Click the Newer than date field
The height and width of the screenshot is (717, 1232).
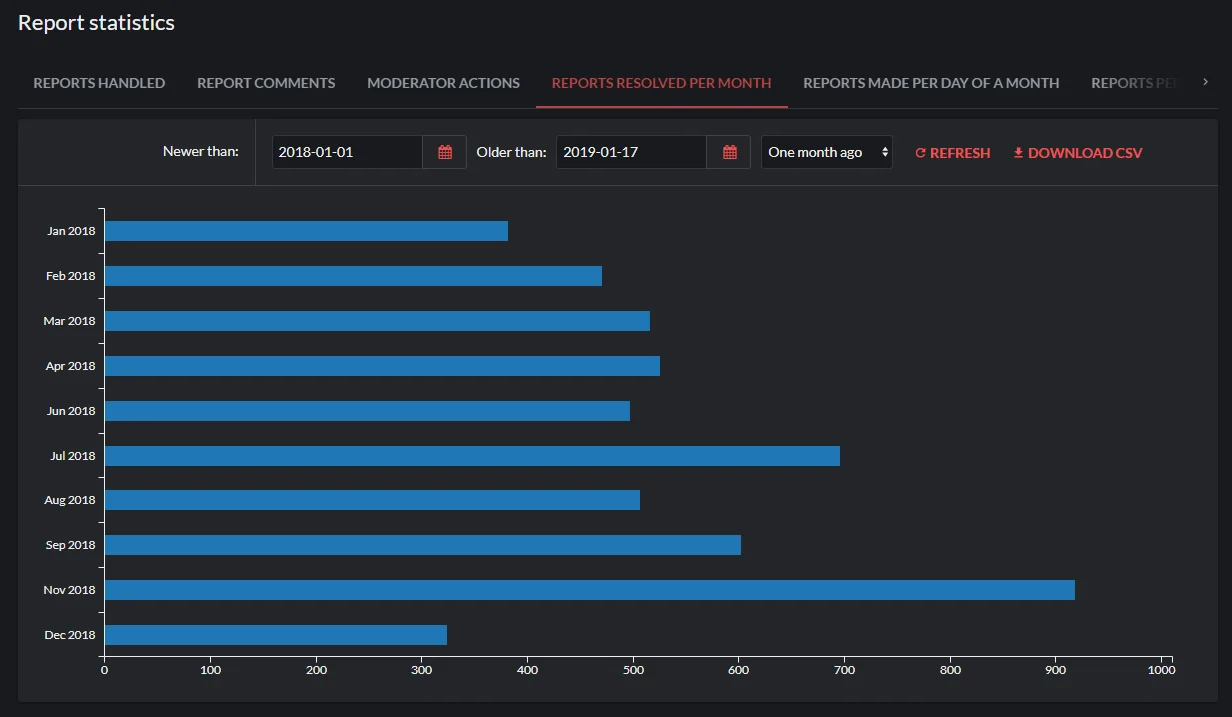[347, 152]
